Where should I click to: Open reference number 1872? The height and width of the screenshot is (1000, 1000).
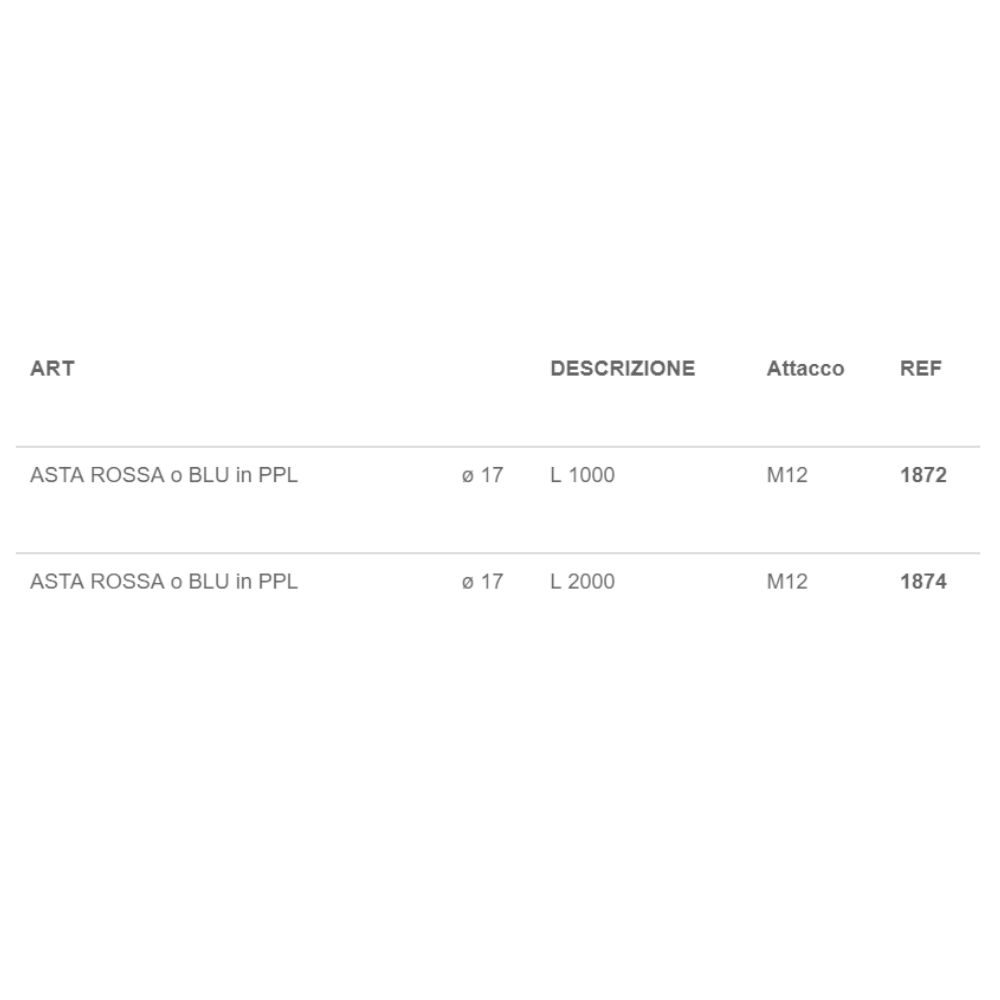click(x=922, y=475)
